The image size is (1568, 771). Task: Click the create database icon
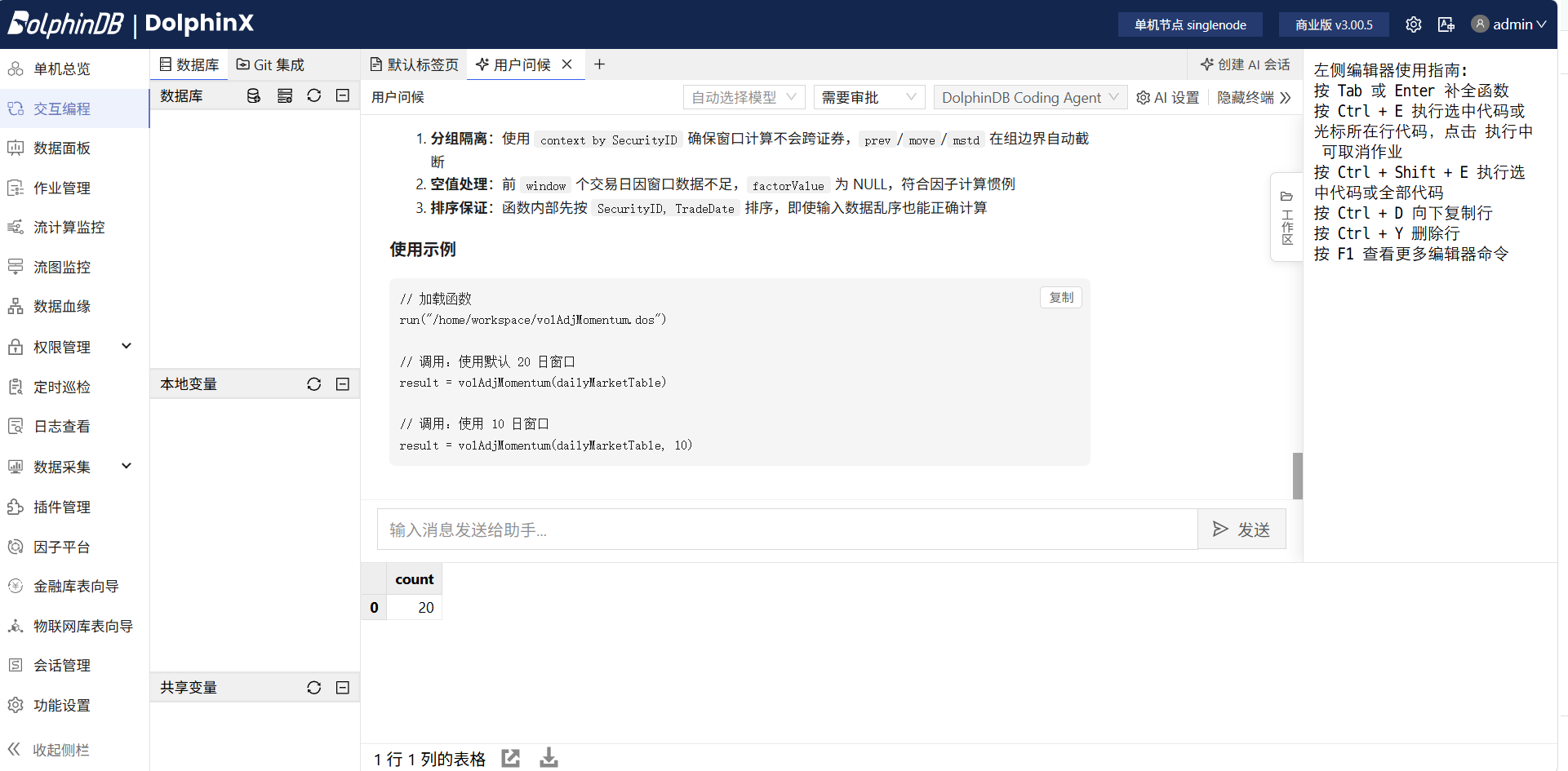tap(254, 95)
